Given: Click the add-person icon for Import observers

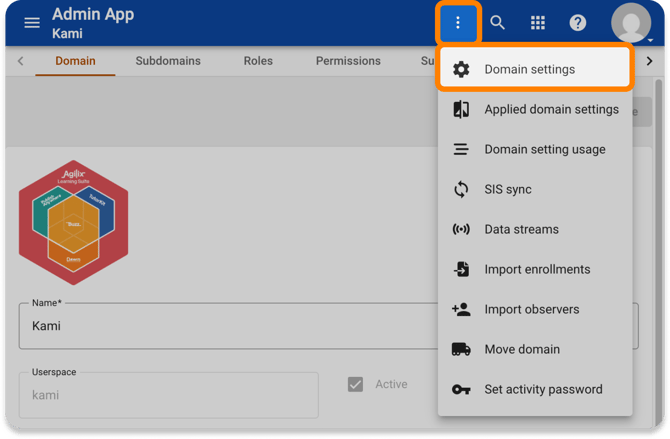Looking at the screenshot, I should tap(461, 309).
